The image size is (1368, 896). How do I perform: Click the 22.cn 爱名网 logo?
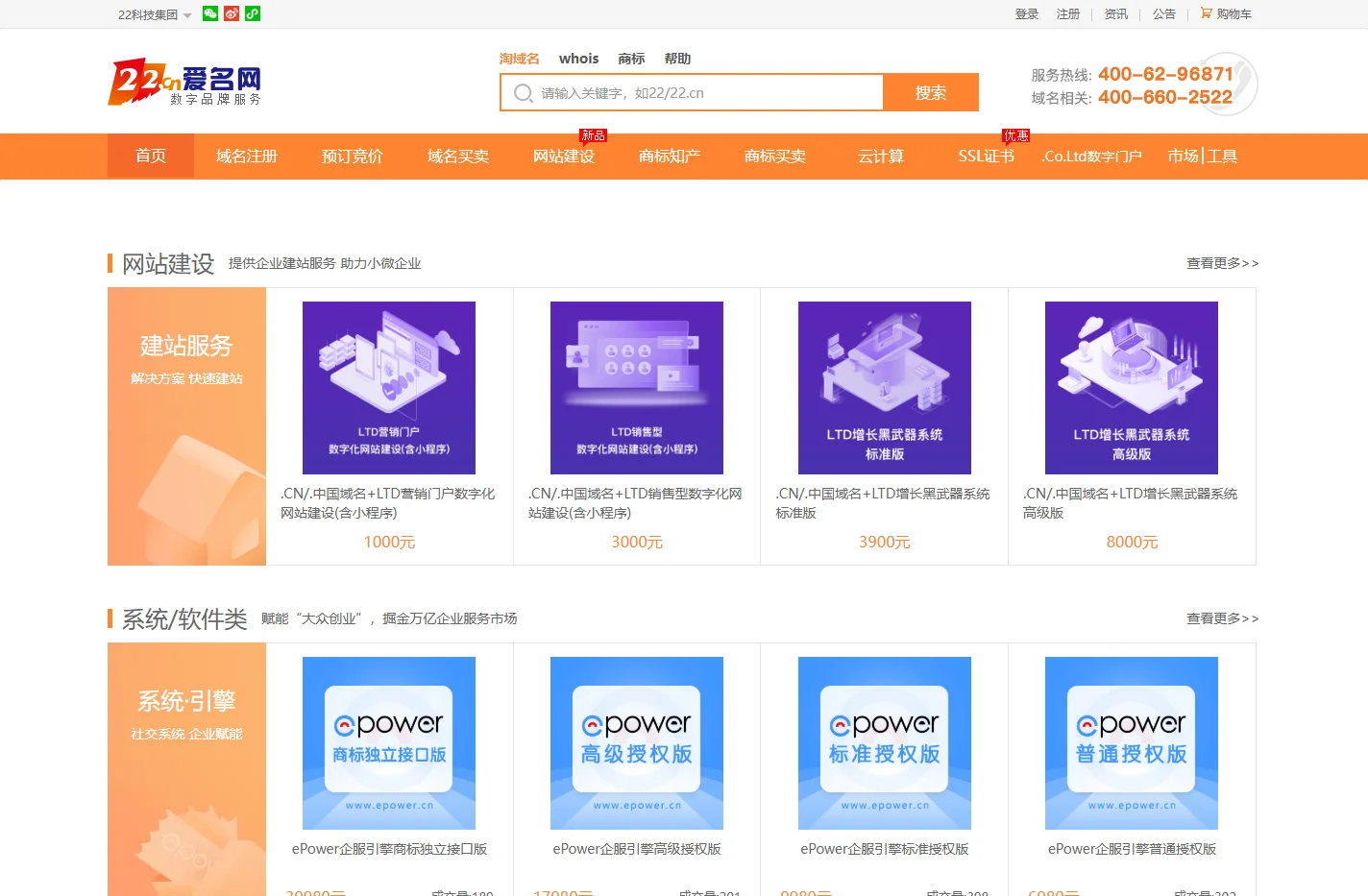184,83
